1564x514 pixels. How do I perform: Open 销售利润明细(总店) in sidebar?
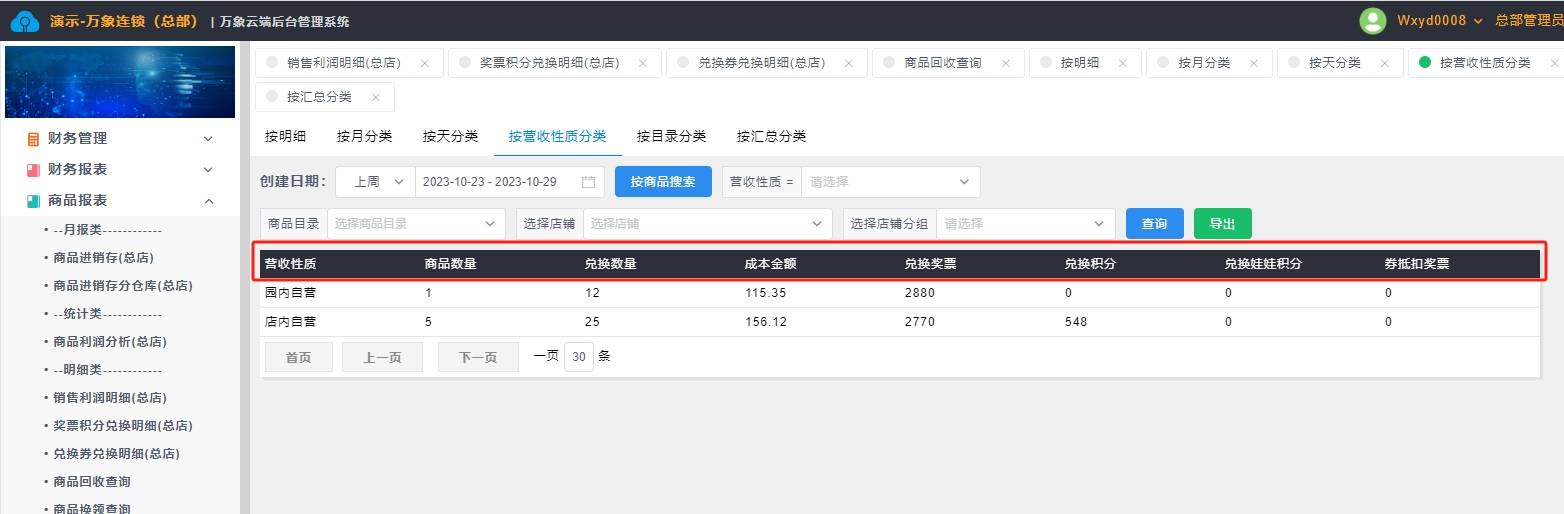click(110, 398)
